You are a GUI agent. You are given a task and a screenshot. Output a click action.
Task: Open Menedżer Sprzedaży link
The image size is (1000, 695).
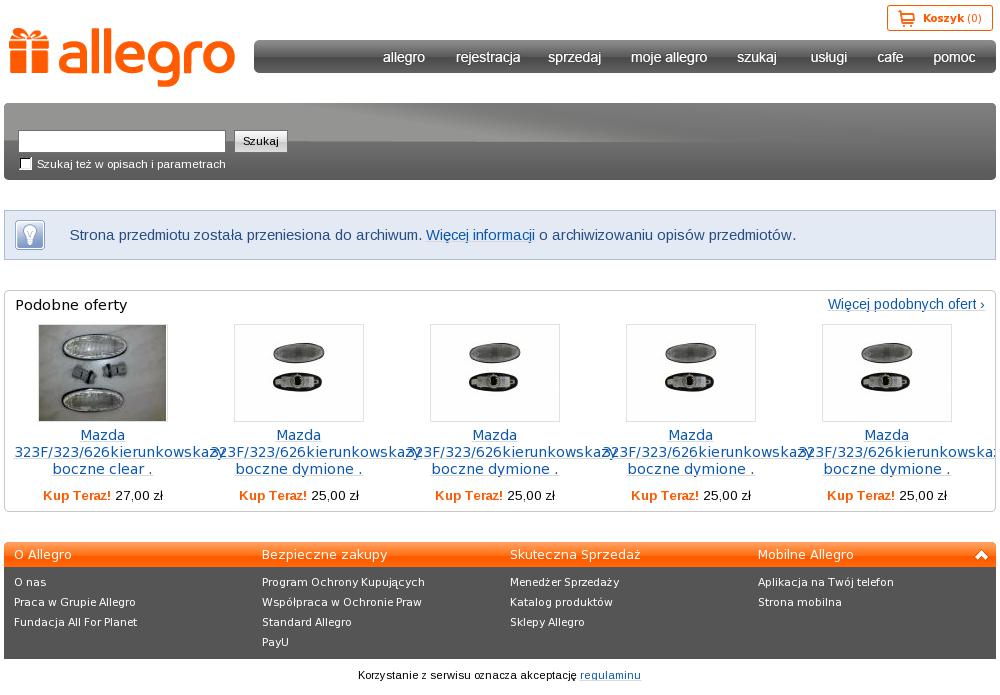564,582
